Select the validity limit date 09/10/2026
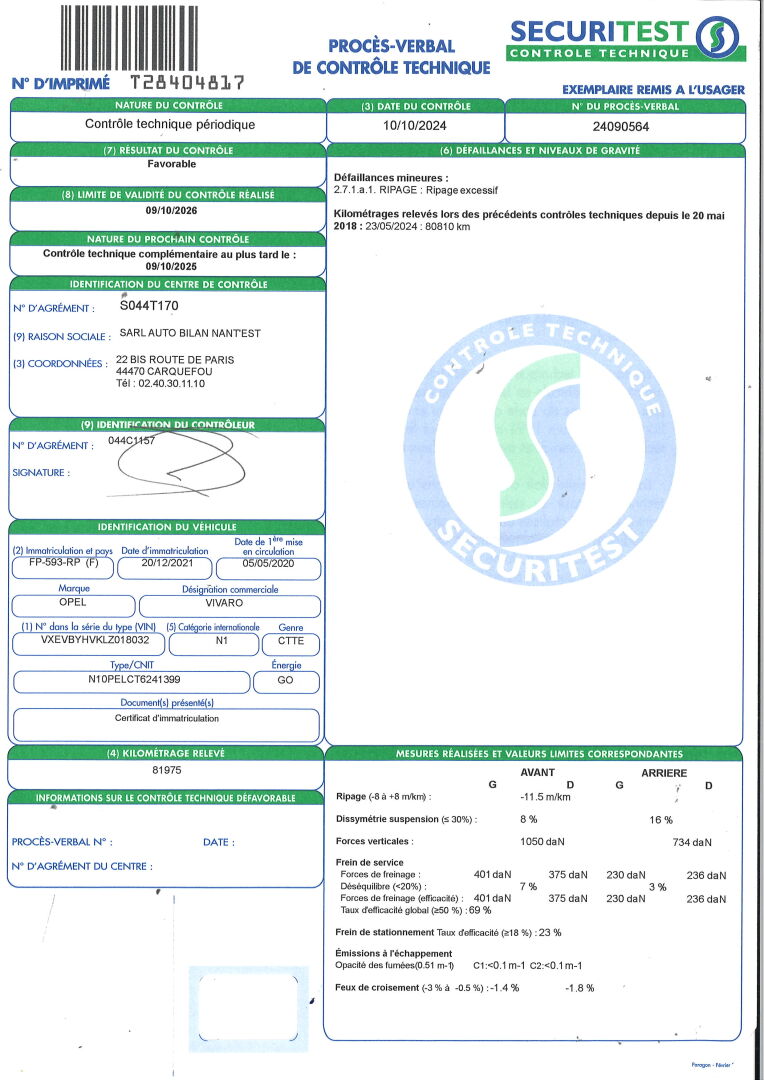The image size is (764, 1080). [x=171, y=211]
